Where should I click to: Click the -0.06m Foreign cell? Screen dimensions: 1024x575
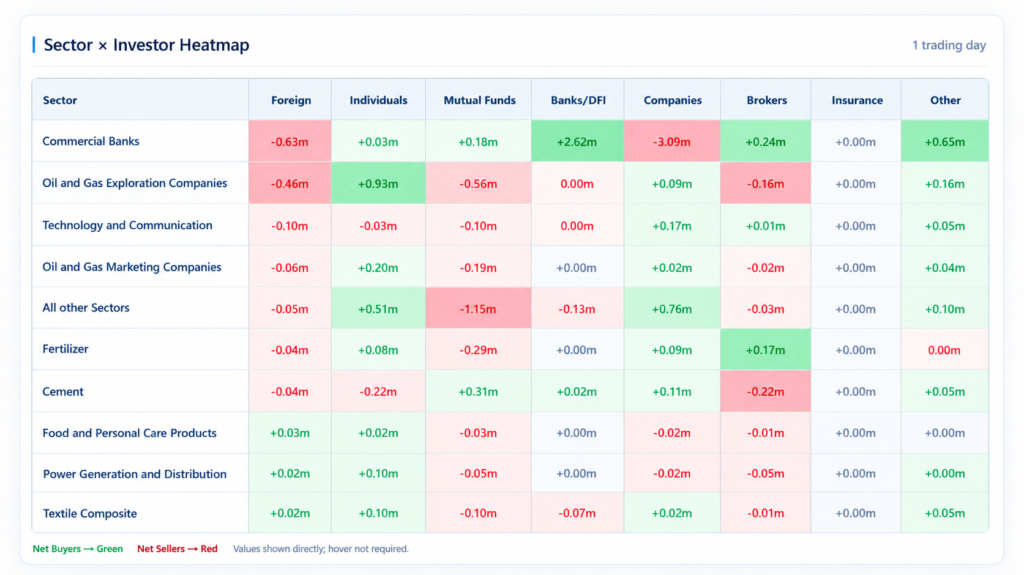[x=290, y=267]
